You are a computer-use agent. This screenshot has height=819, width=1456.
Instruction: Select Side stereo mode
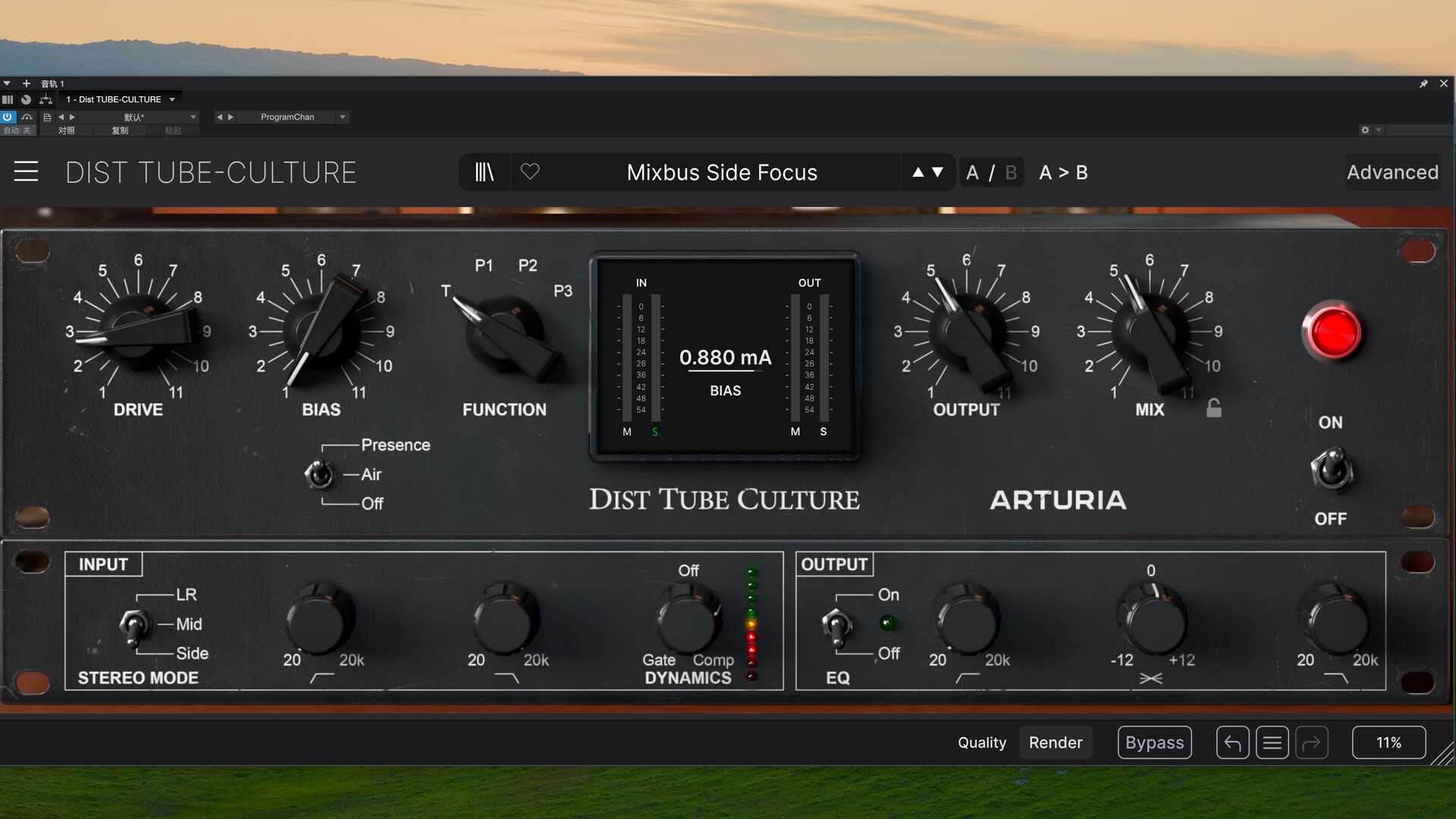[192, 653]
